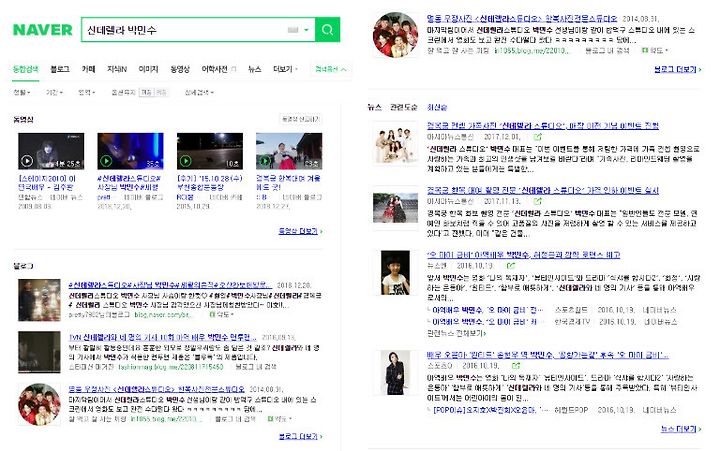Open the fashionmag blog.me URL link
Image resolution: width=720 pixels, height=451 pixels.
pyautogui.click(x=171, y=366)
